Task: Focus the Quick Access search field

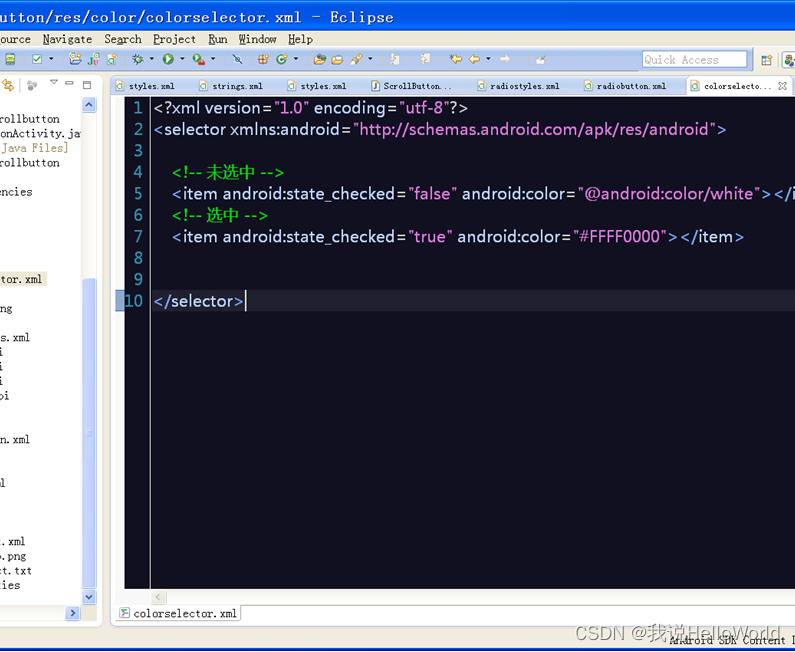Action: tap(694, 59)
